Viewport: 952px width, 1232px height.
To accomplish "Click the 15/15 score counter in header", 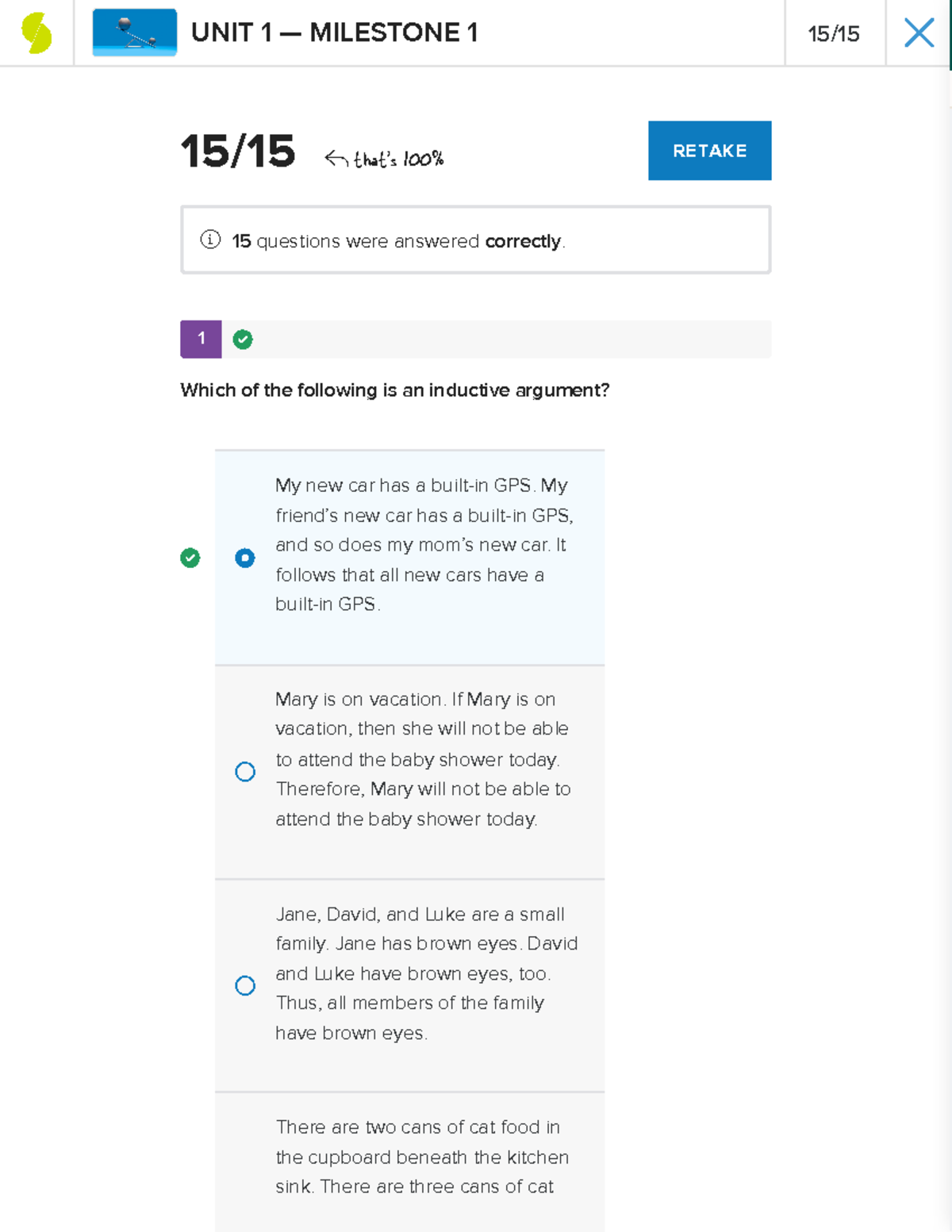I will [x=834, y=33].
